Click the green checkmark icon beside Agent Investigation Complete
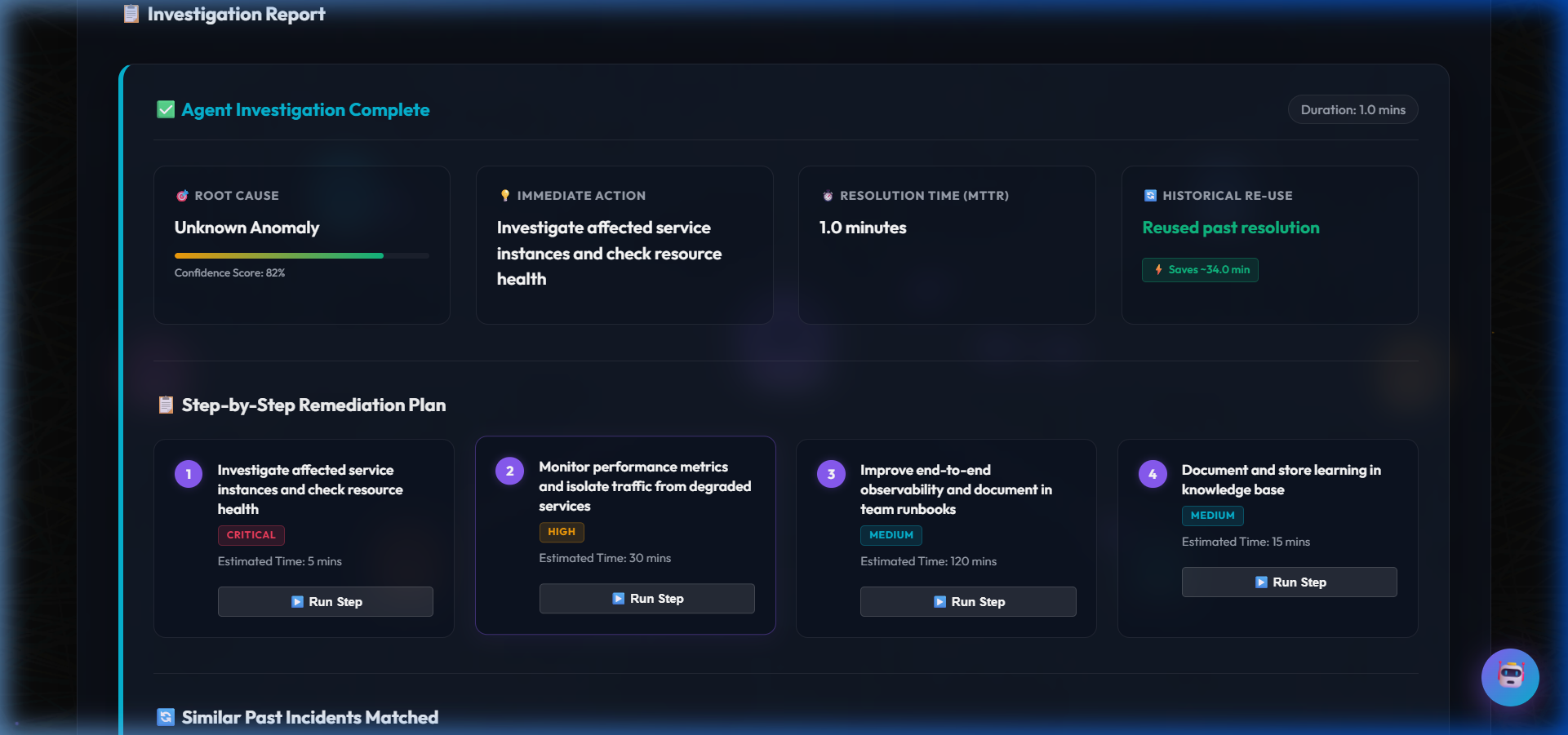 [166, 109]
